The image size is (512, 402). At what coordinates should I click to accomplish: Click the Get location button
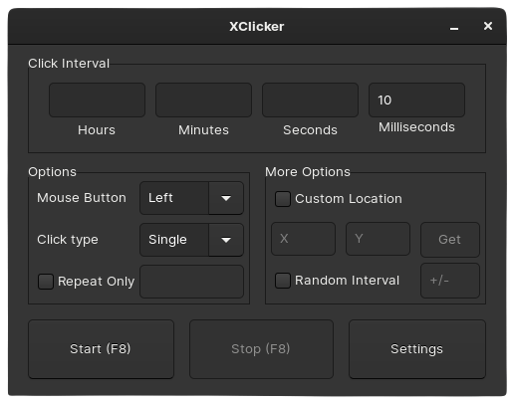(450, 240)
